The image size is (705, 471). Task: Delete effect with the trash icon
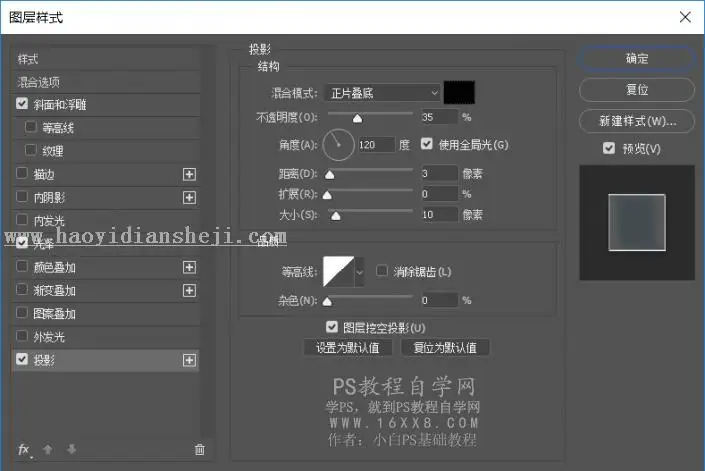[200, 449]
